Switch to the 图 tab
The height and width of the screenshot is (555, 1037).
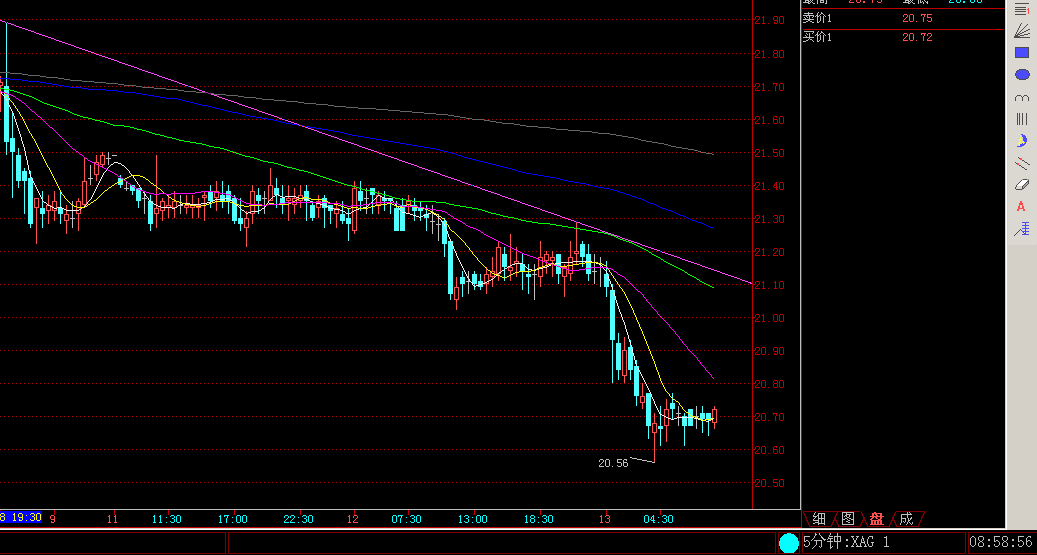pos(847,519)
